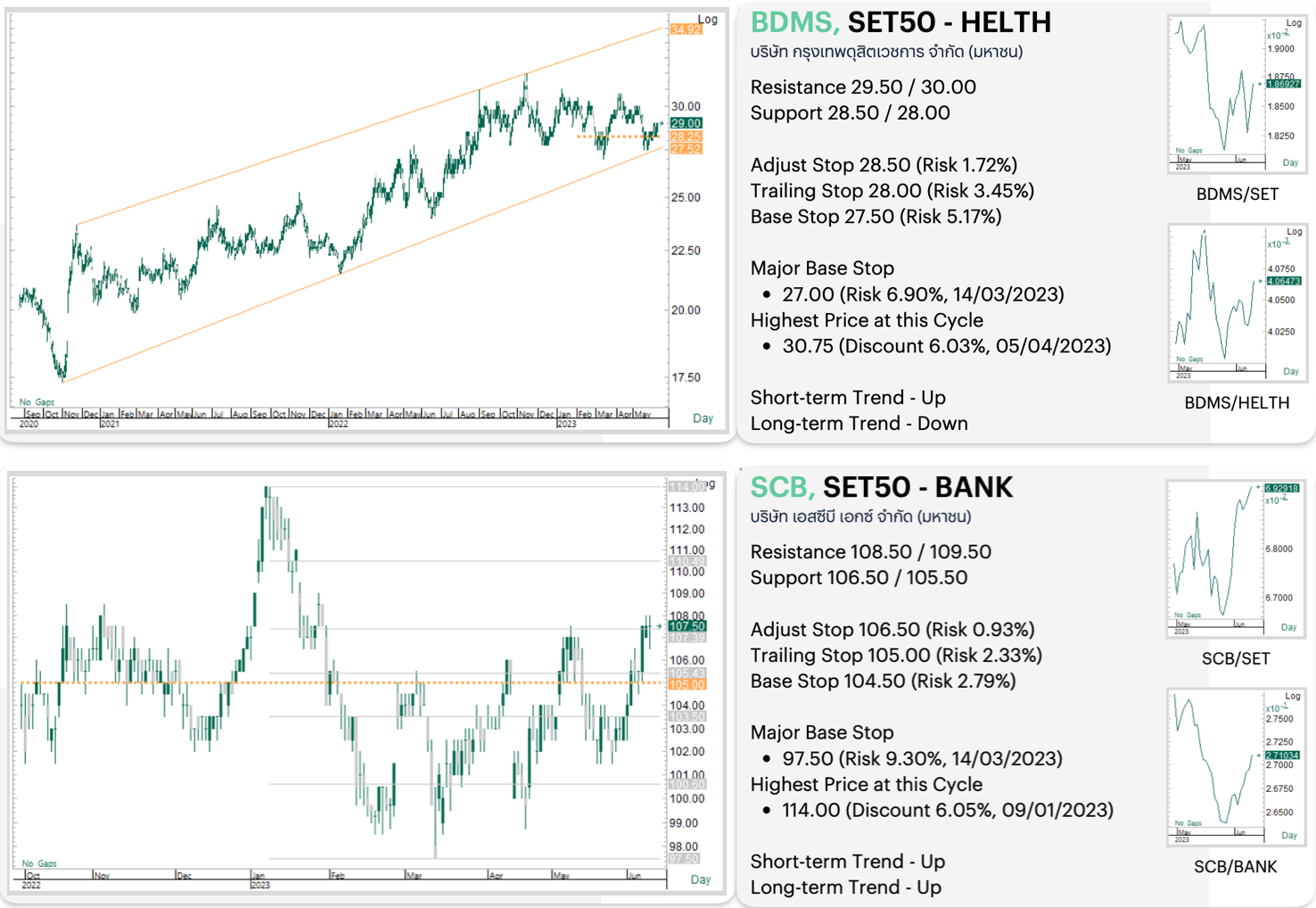Click the grey 97.50 level tag

684,858
